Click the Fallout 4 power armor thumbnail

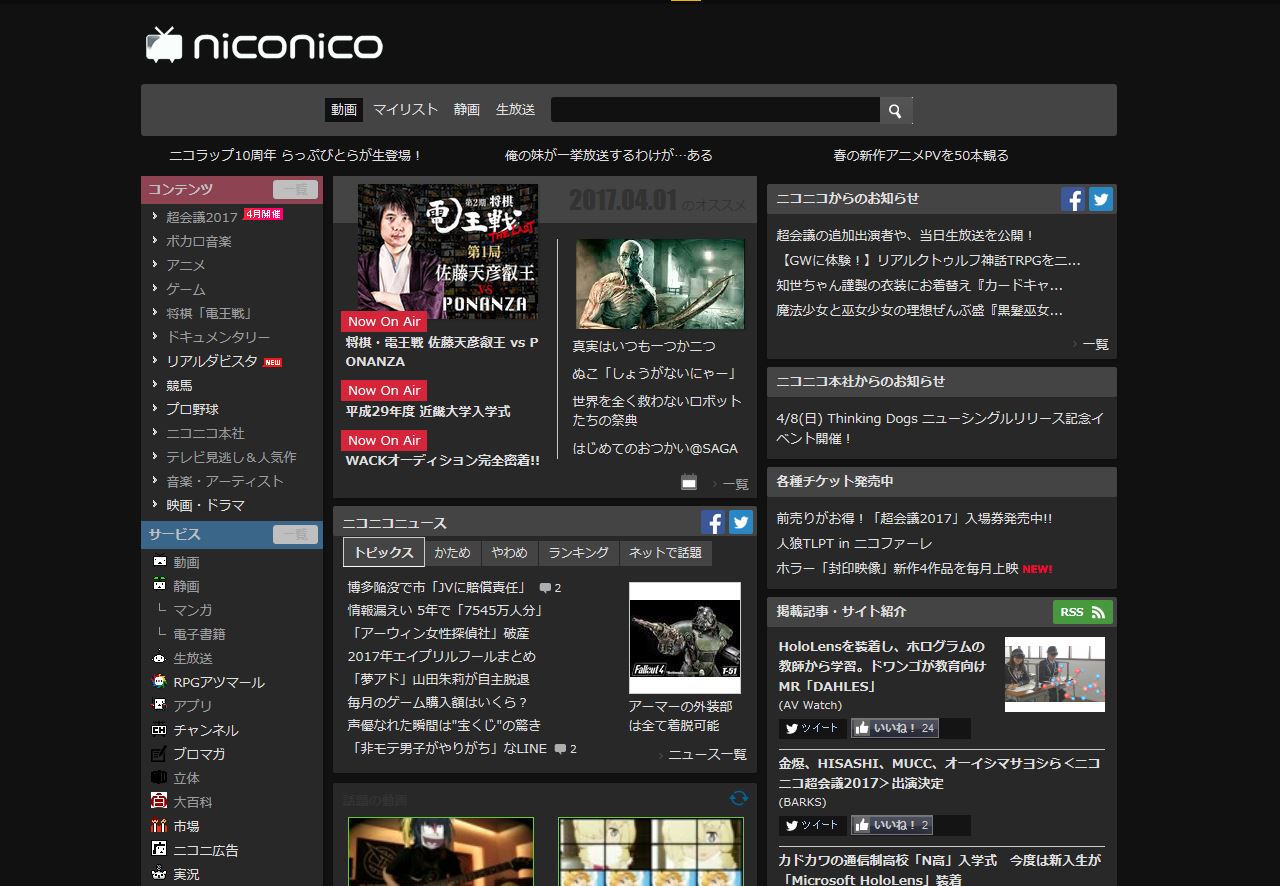pos(684,637)
